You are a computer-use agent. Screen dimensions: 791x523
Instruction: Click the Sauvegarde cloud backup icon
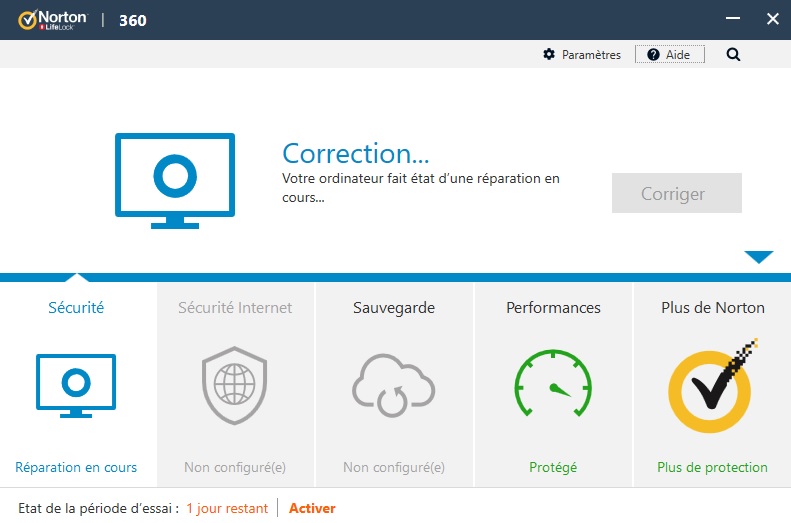pos(393,385)
